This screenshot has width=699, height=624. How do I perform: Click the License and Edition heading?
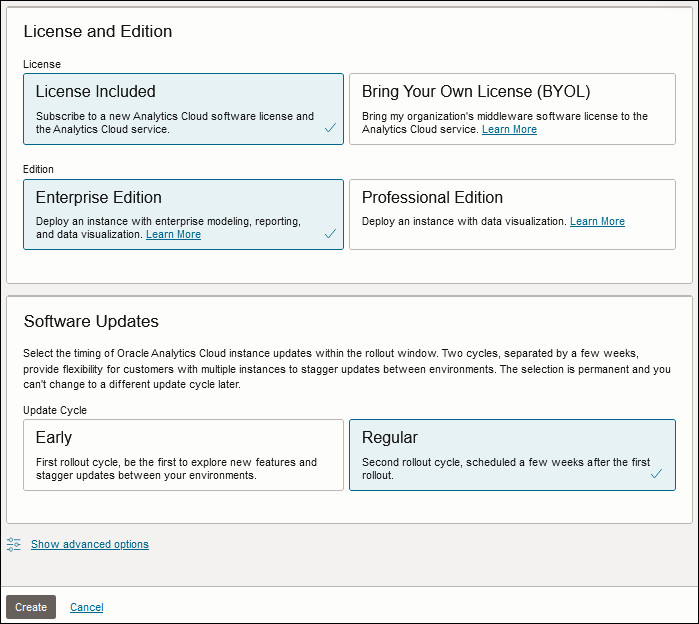tap(98, 31)
